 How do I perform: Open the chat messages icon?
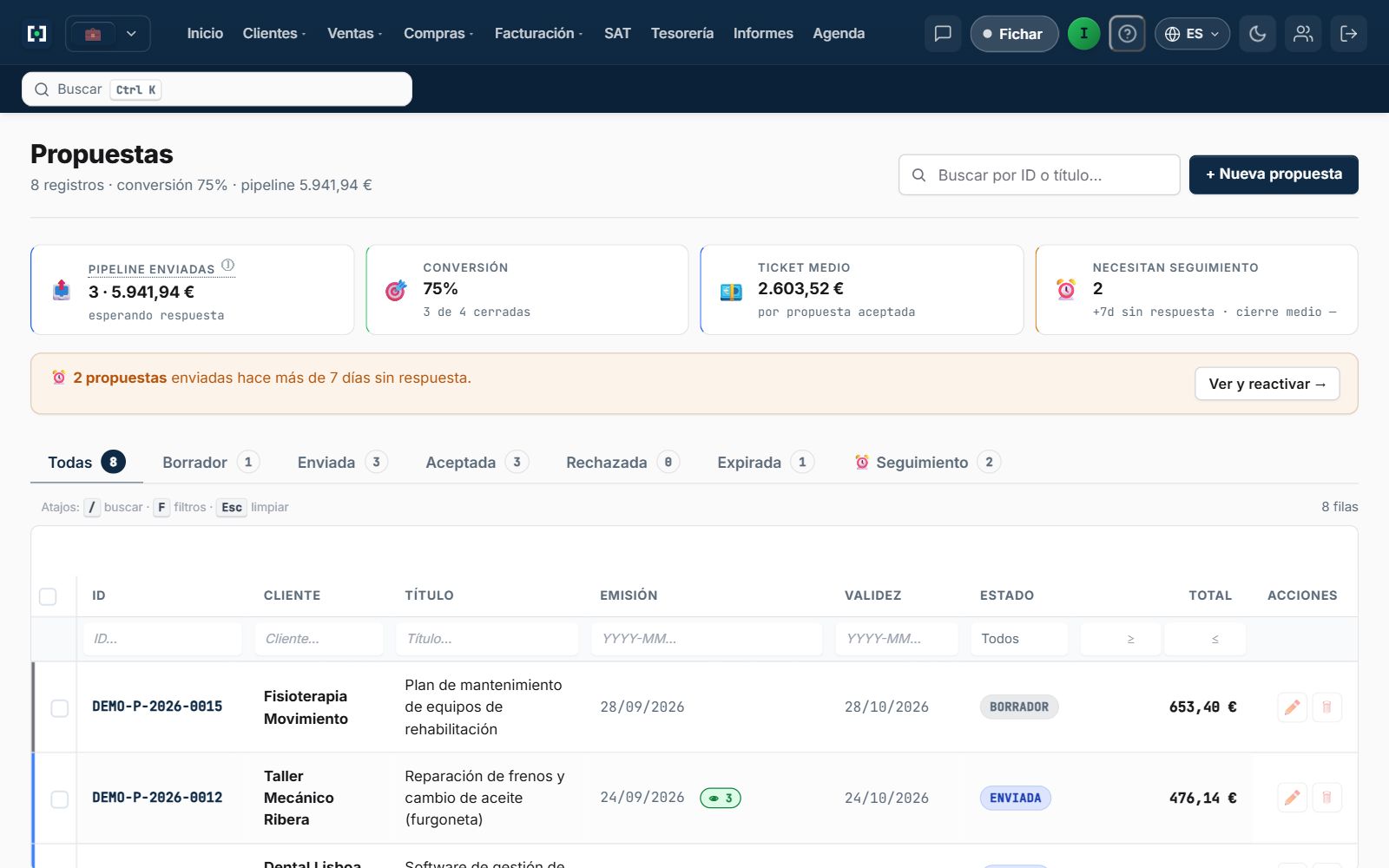pos(943,34)
